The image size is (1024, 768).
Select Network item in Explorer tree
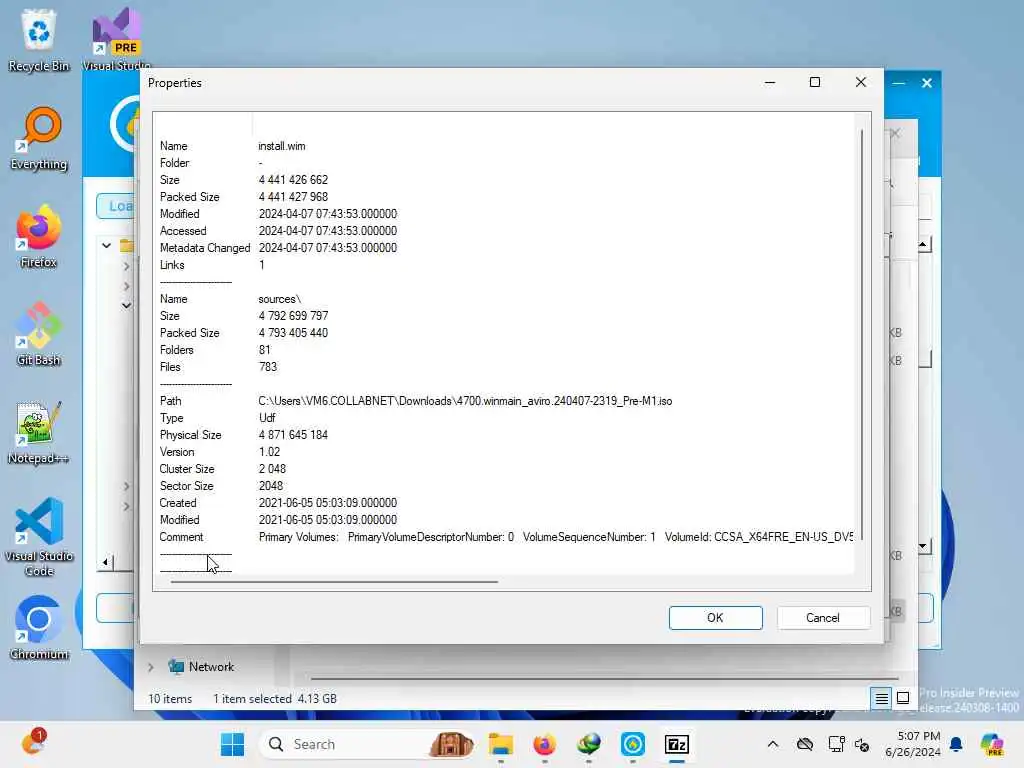[211, 667]
